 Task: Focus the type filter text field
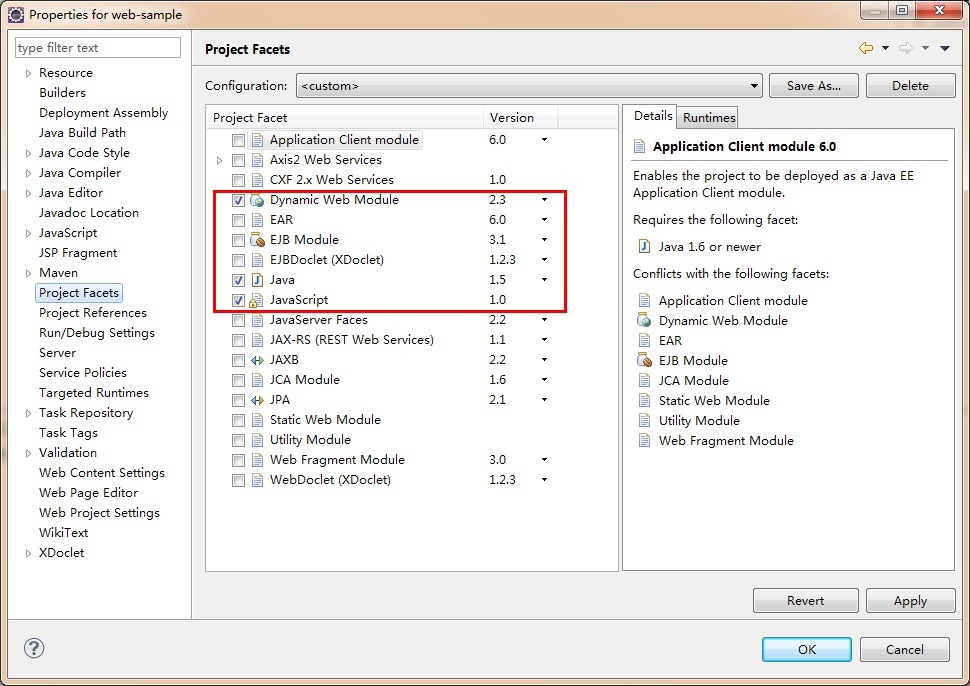(98, 48)
